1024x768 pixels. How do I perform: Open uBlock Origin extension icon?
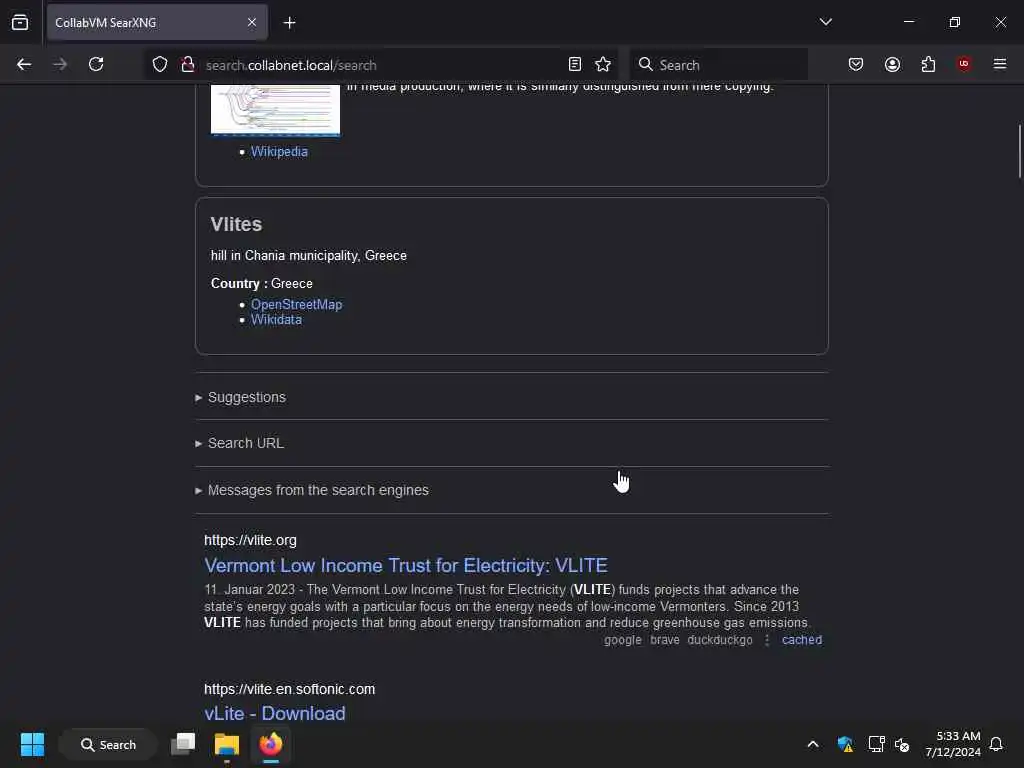coord(964,64)
